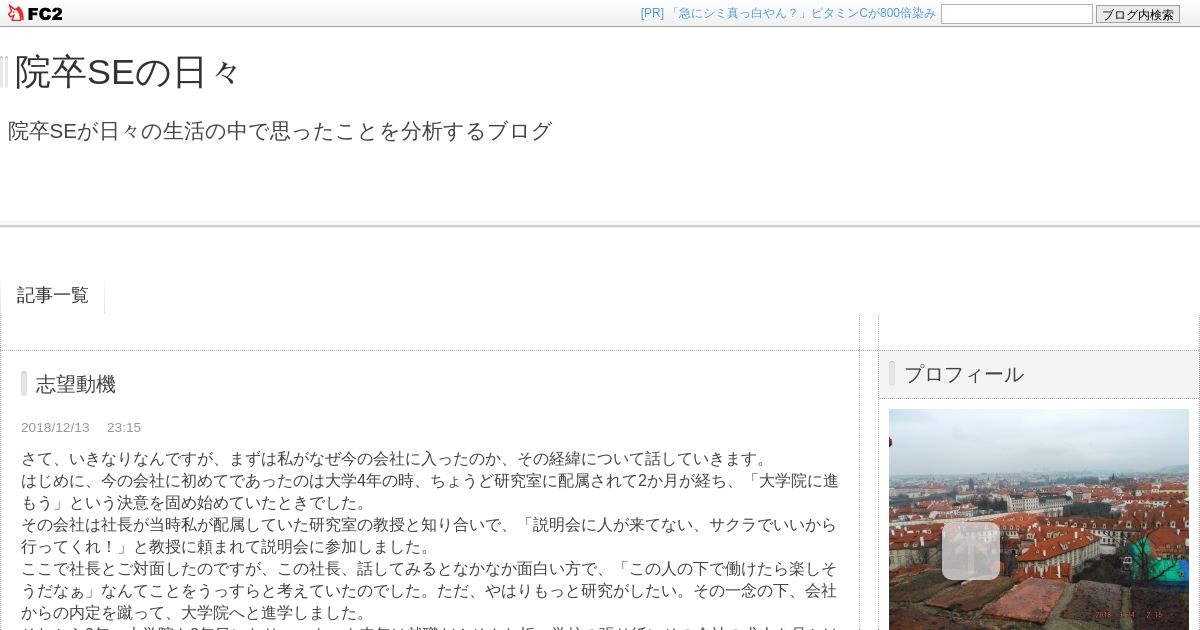Click the blog description 院卒SEが日々の生活の中で…

click(280, 131)
